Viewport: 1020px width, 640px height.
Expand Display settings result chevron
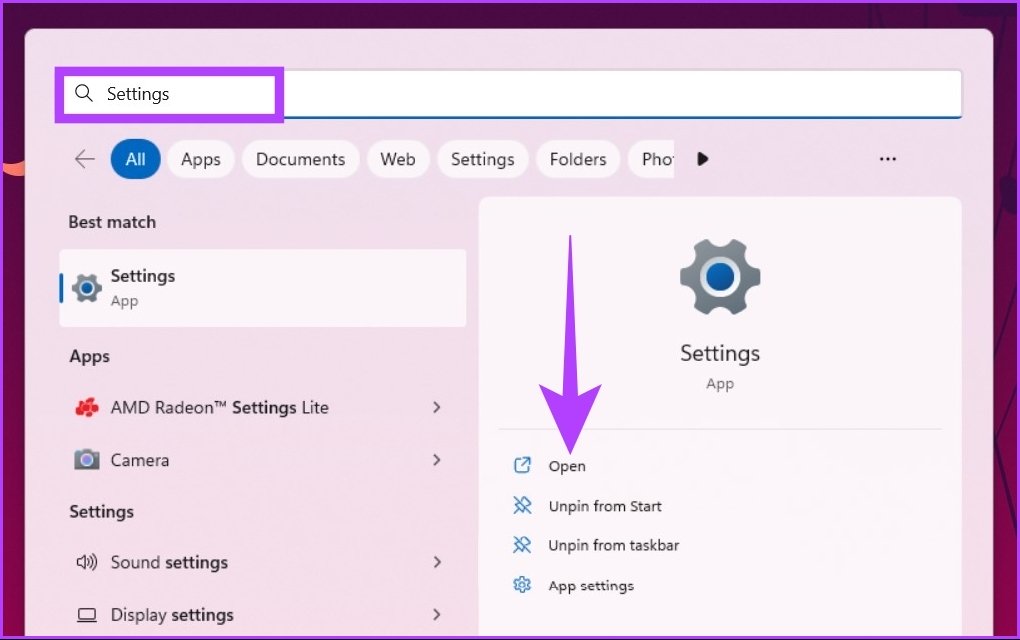pyautogui.click(x=437, y=615)
